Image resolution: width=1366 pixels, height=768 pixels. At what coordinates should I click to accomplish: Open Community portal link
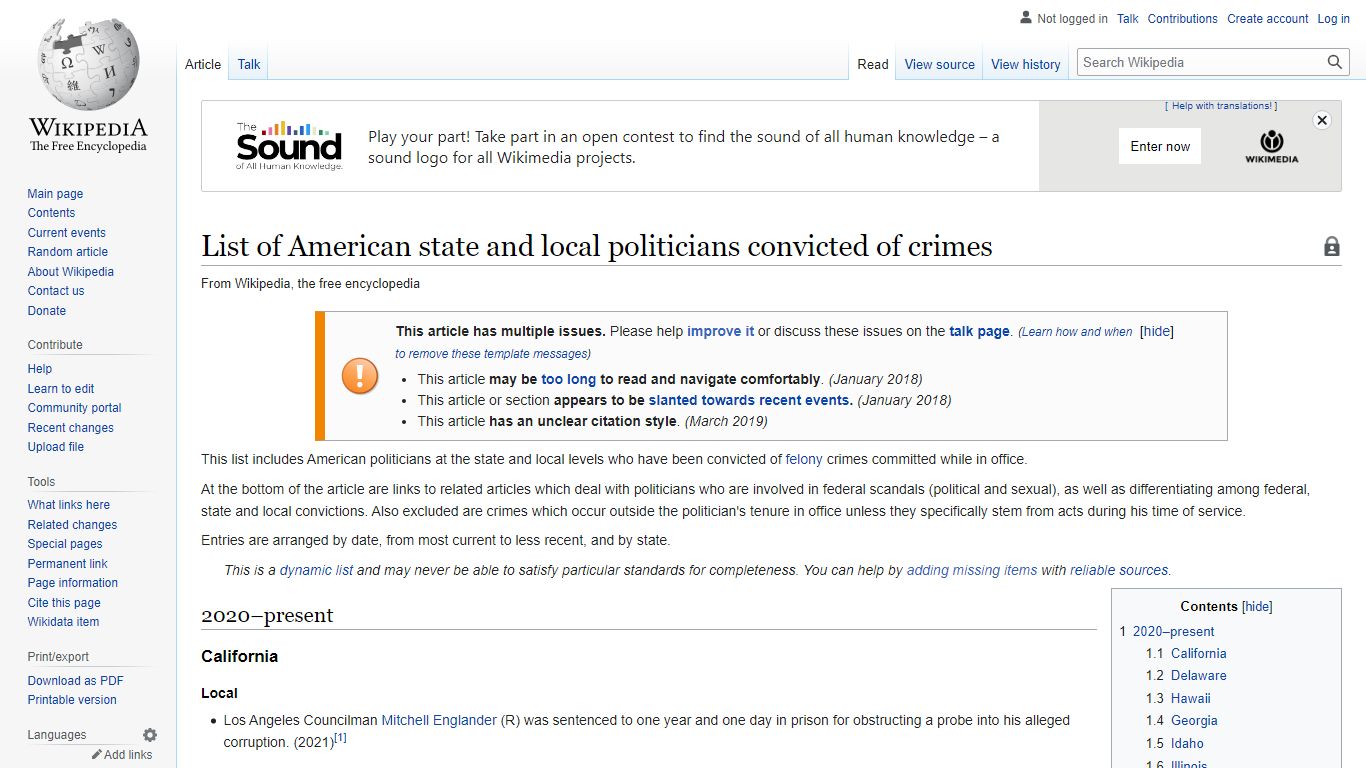tap(74, 408)
